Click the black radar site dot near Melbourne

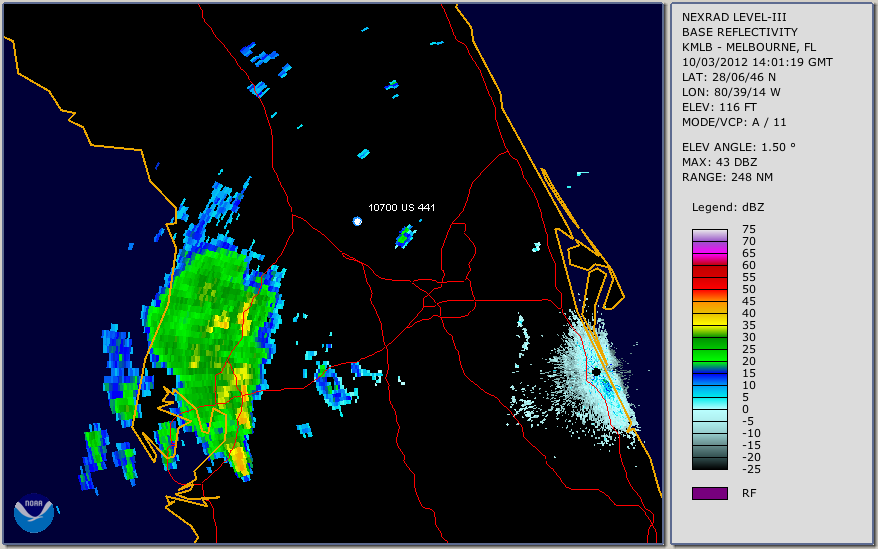(596, 371)
